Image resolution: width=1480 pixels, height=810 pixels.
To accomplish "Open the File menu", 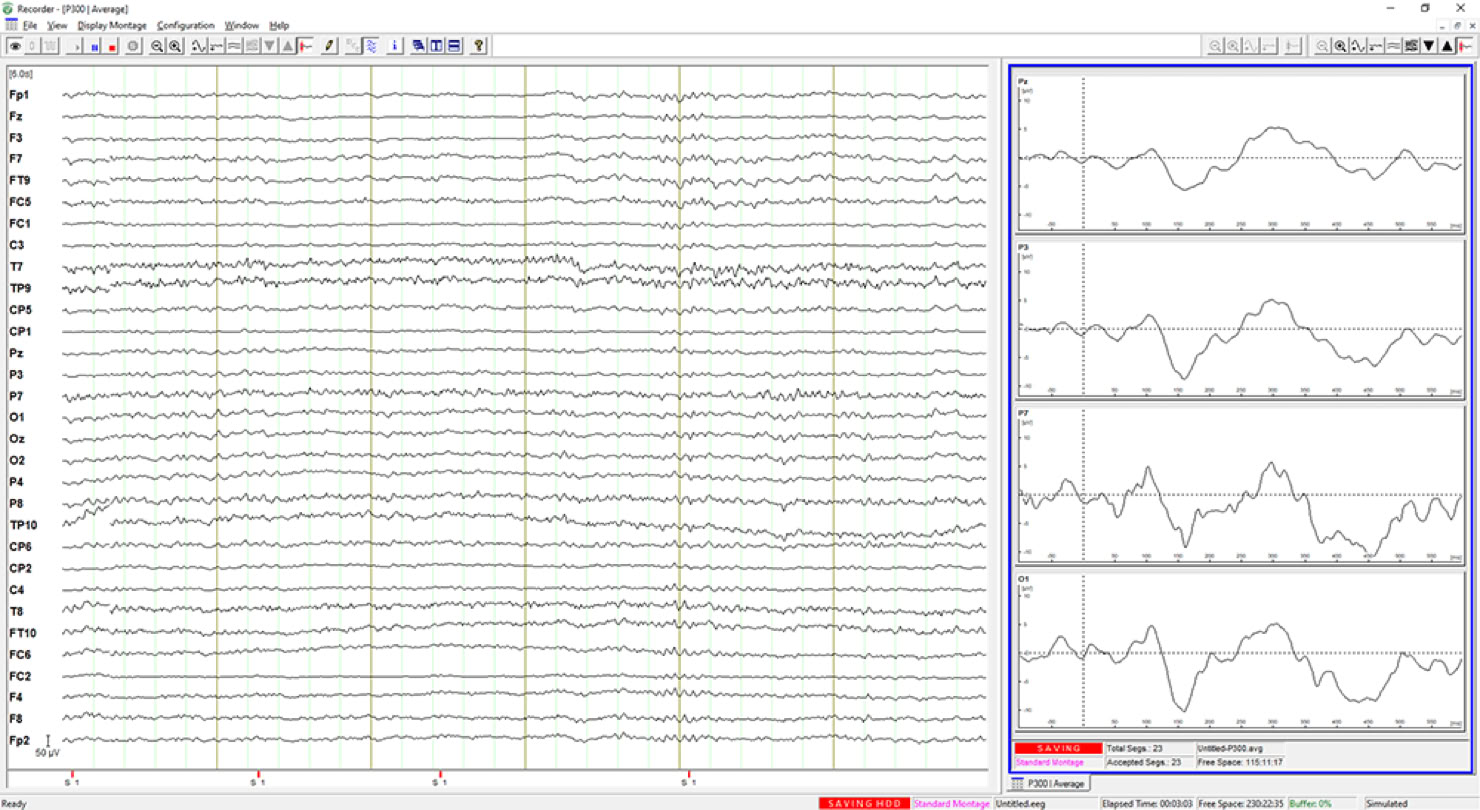I will 30,25.
